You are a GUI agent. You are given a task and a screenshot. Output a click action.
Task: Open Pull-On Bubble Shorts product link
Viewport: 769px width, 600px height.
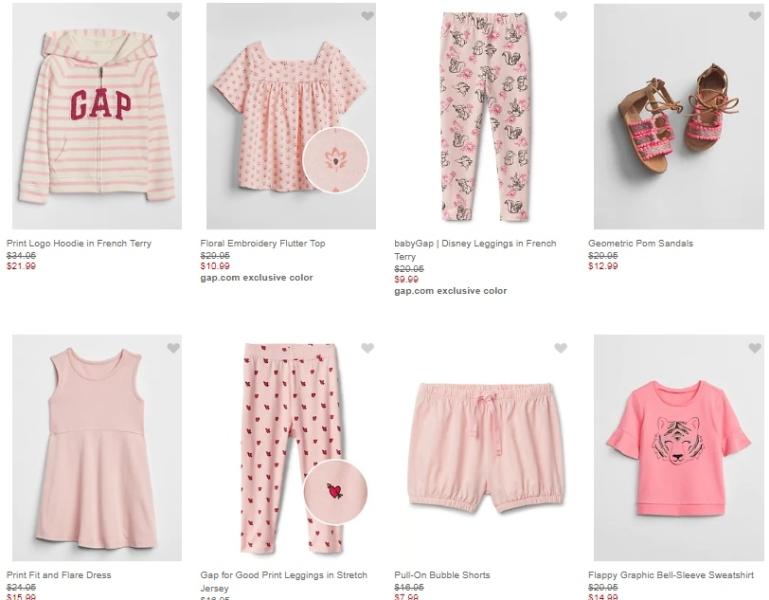[442, 575]
